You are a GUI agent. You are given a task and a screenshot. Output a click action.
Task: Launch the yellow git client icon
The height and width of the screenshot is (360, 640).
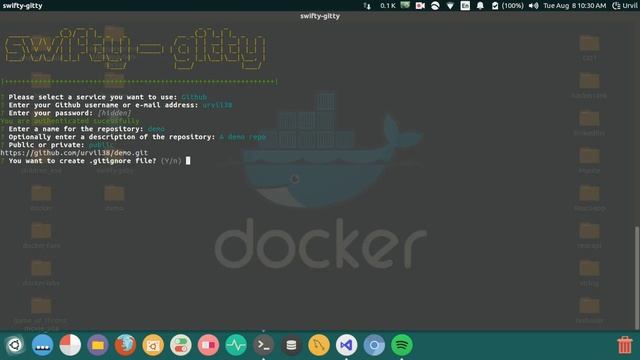(319, 345)
